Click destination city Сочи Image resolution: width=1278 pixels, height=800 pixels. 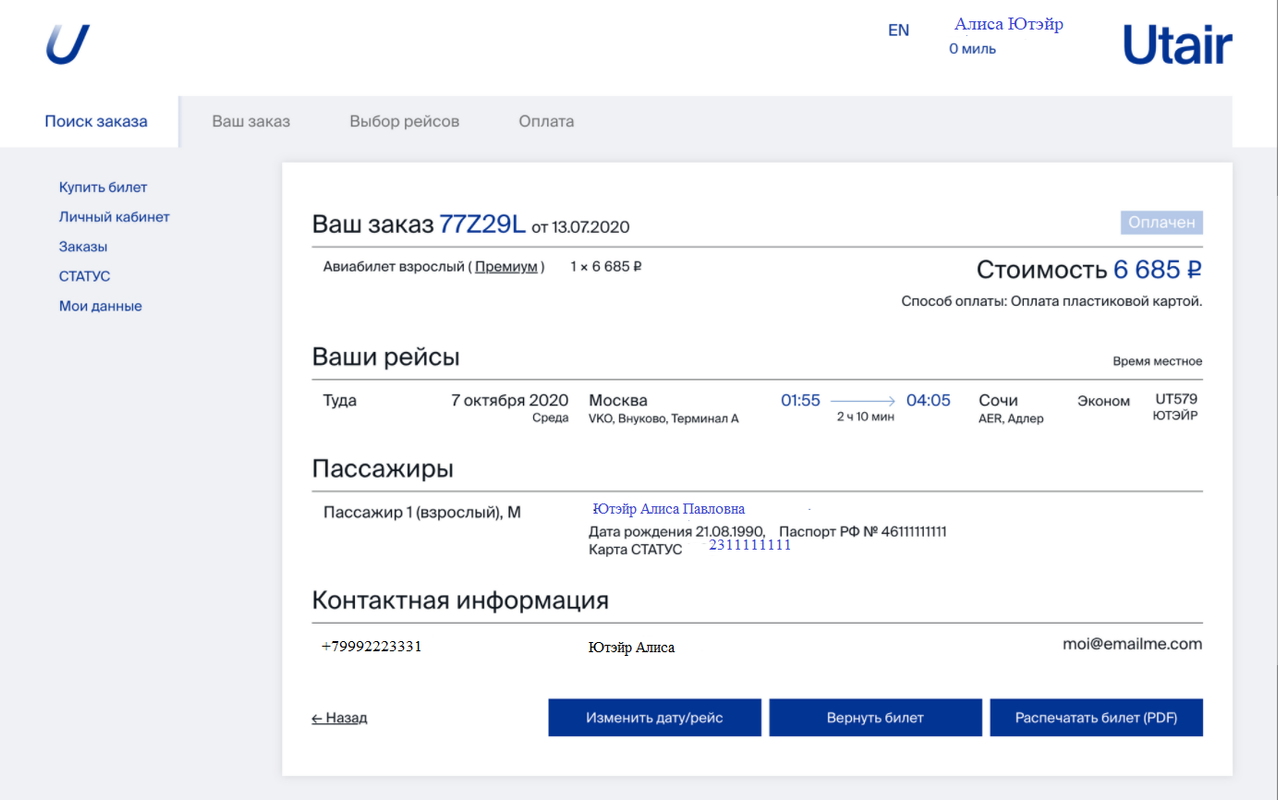pos(998,401)
